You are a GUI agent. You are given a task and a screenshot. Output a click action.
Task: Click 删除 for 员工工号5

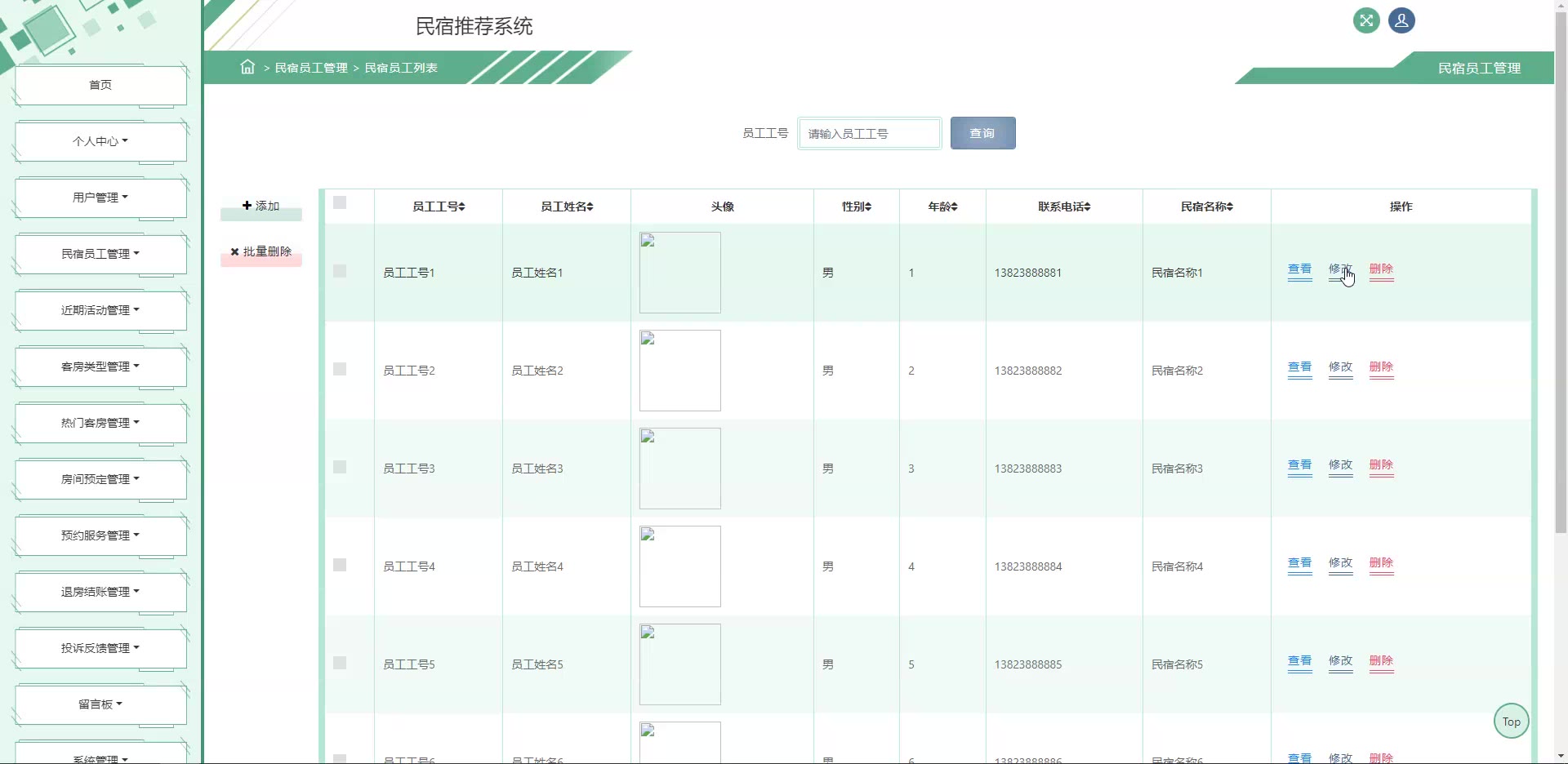1381,662
